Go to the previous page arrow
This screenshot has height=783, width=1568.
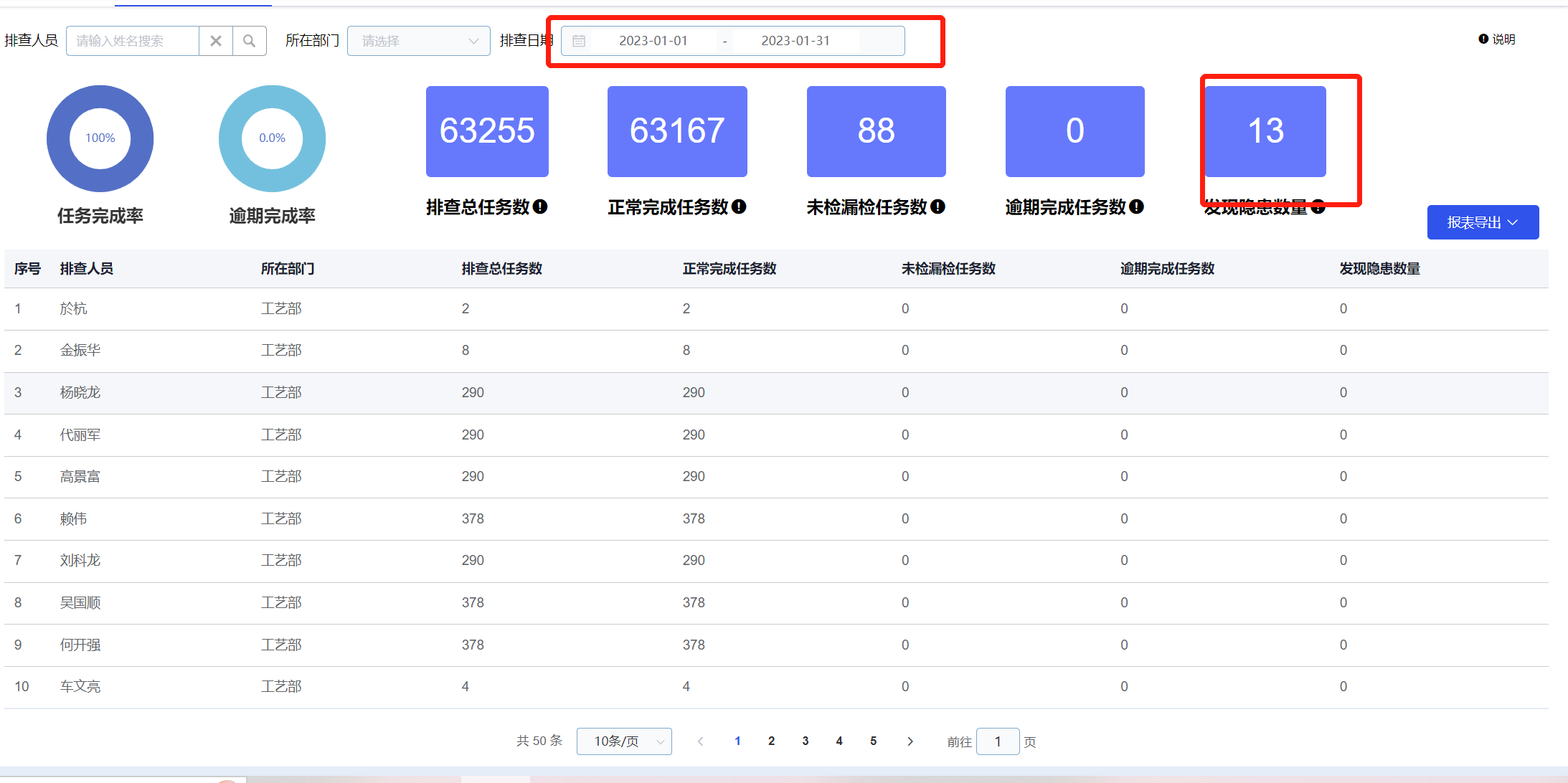[x=700, y=741]
